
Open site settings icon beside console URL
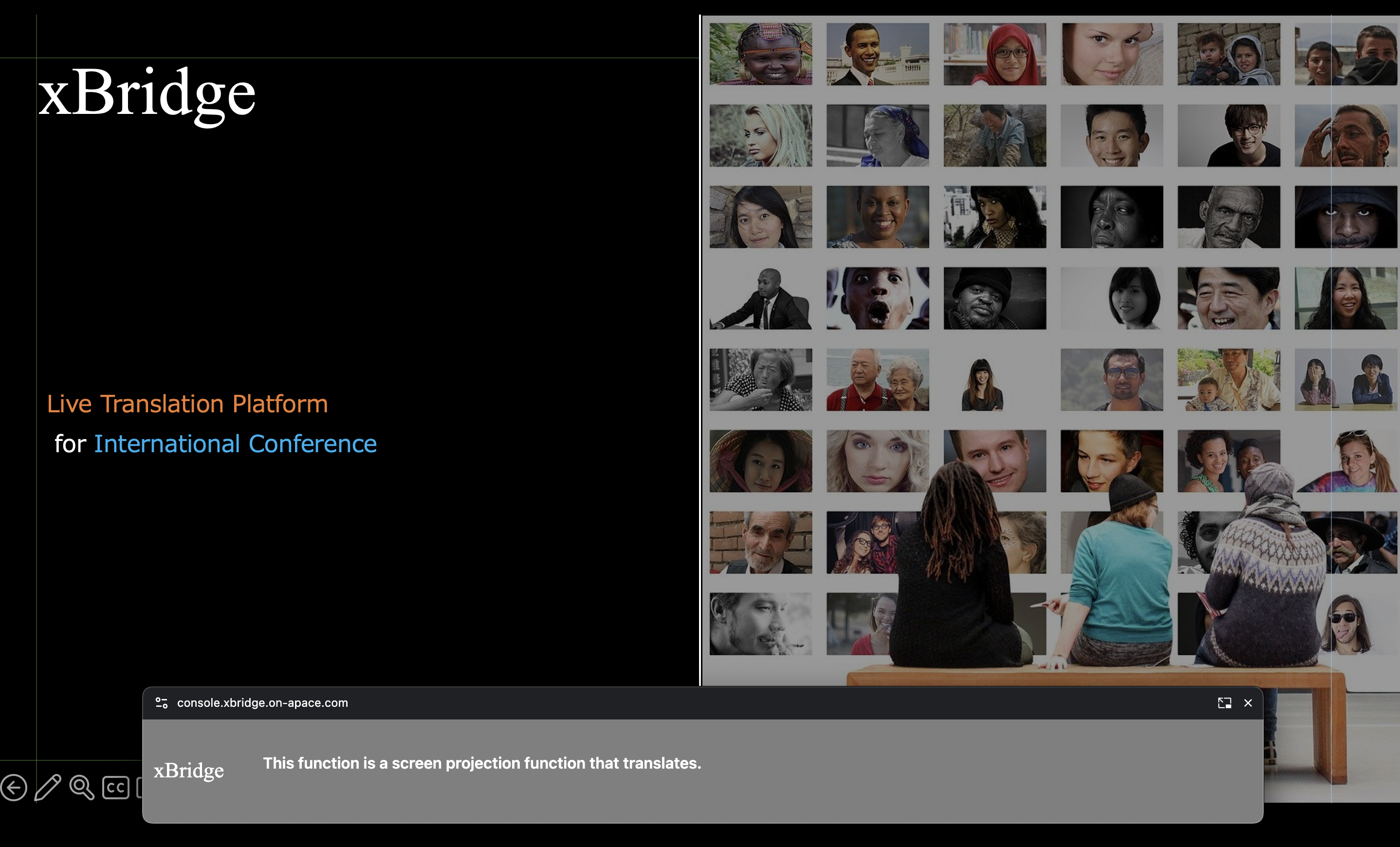[161, 703]
